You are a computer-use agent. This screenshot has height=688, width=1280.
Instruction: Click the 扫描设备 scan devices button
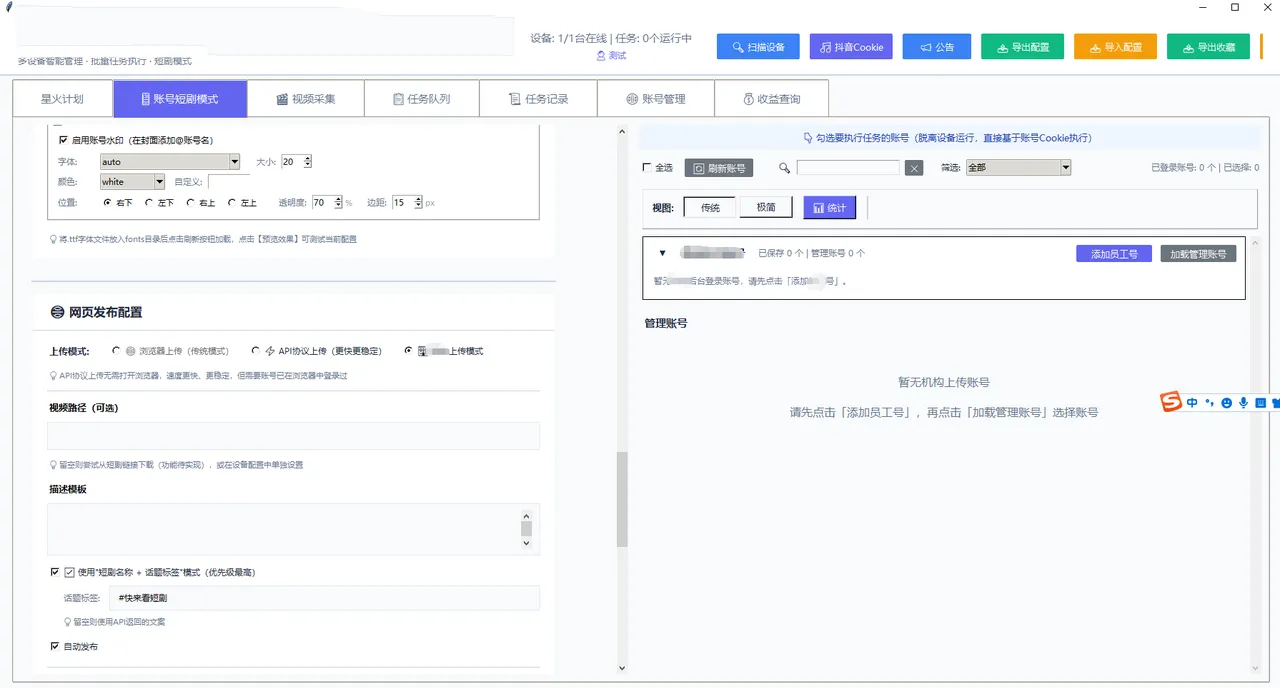pos(758,47)
